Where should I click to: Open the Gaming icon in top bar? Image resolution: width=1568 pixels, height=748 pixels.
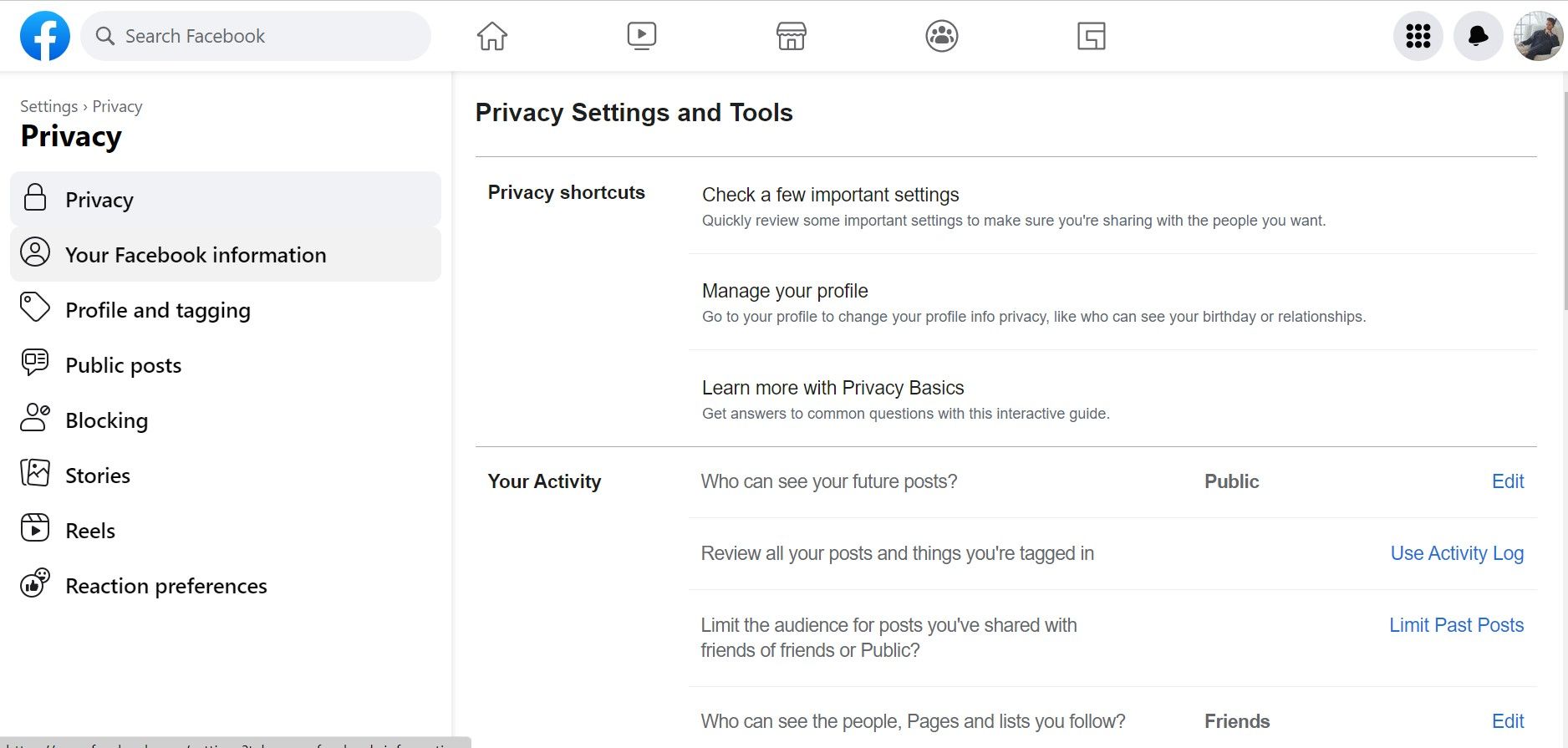1091,36
